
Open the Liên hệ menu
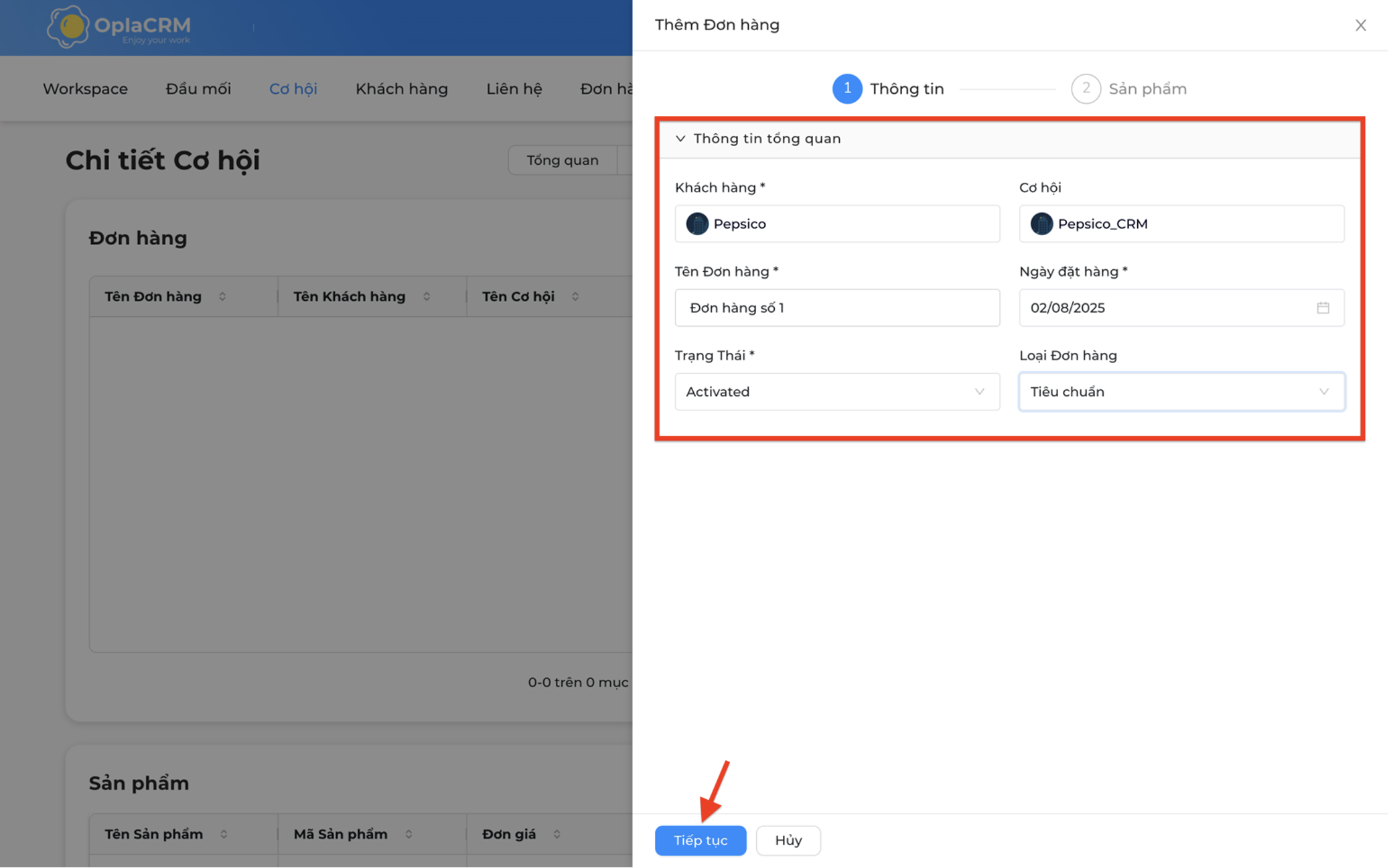pyautogui.click(x=514, y=89)
